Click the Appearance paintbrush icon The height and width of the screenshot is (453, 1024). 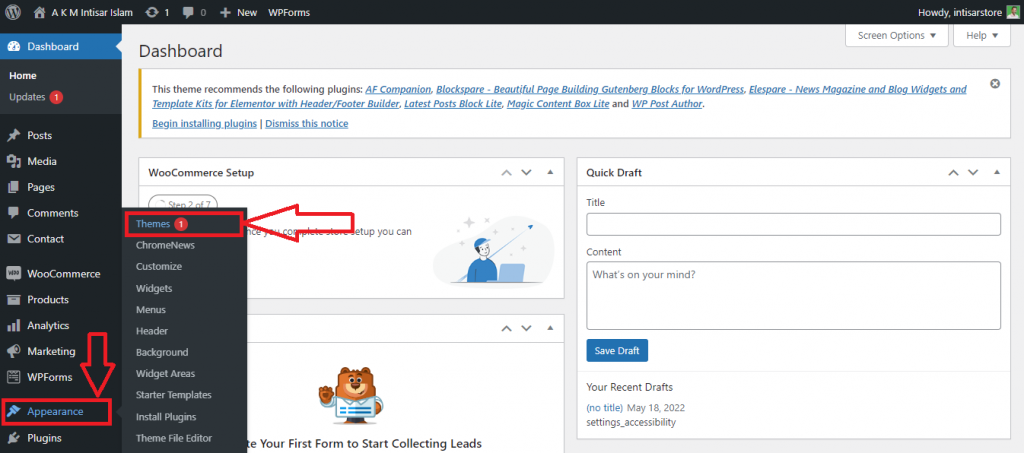pyautogui.click(x=13, y=411)
